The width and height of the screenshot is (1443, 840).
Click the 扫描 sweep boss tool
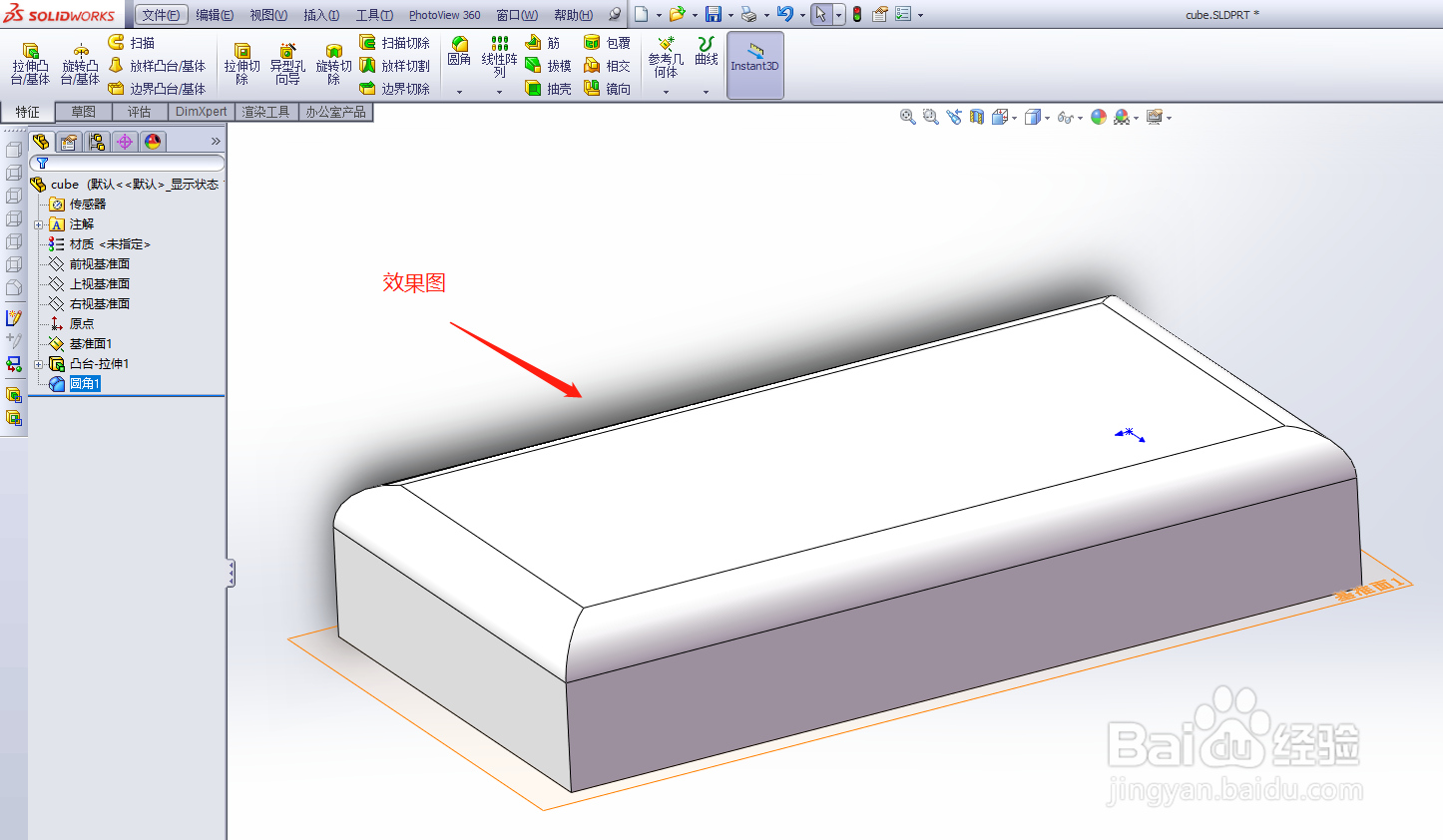pos(131,43)
